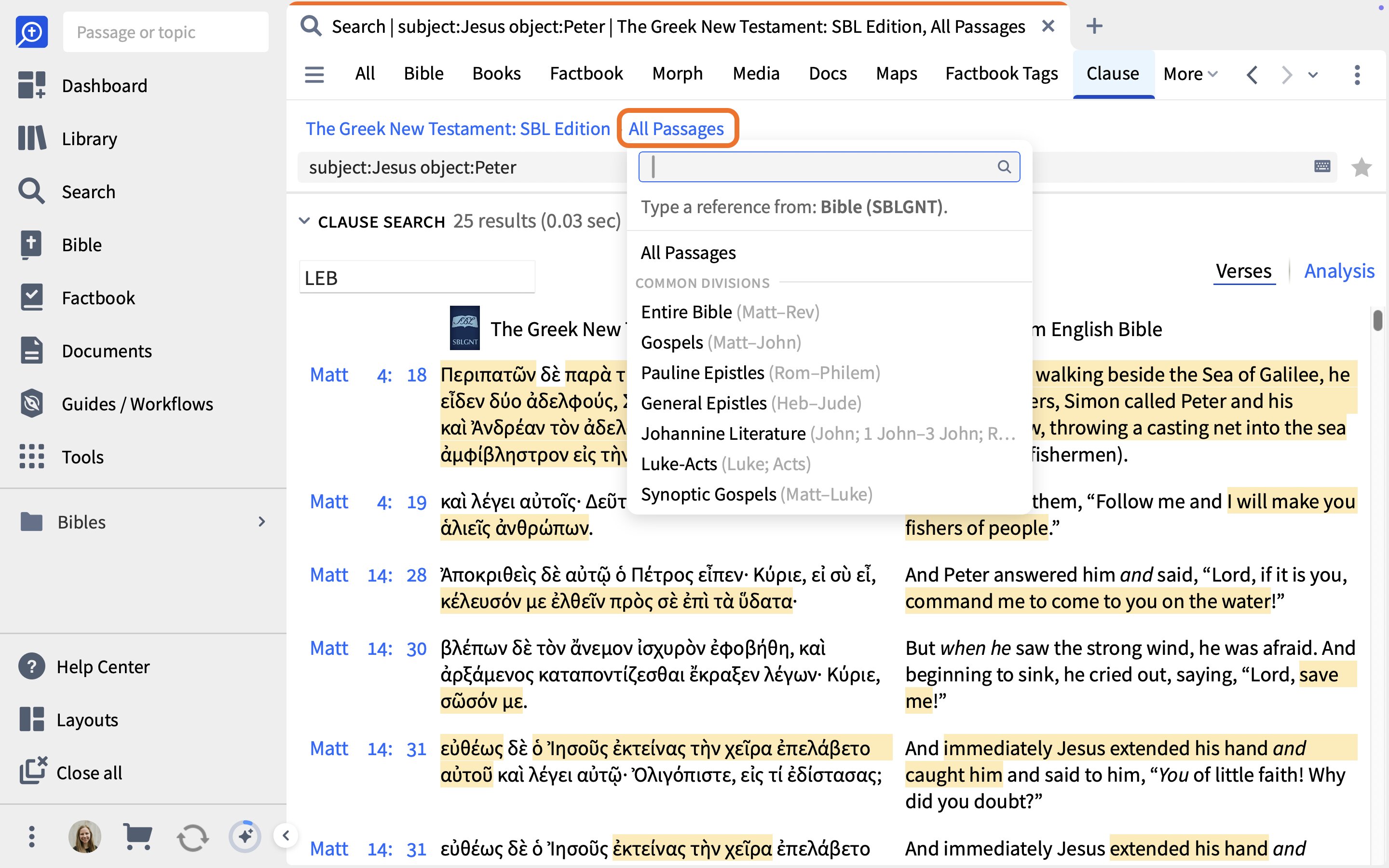Open the sidebar three-dot menu at bottom

coord(31,837)
